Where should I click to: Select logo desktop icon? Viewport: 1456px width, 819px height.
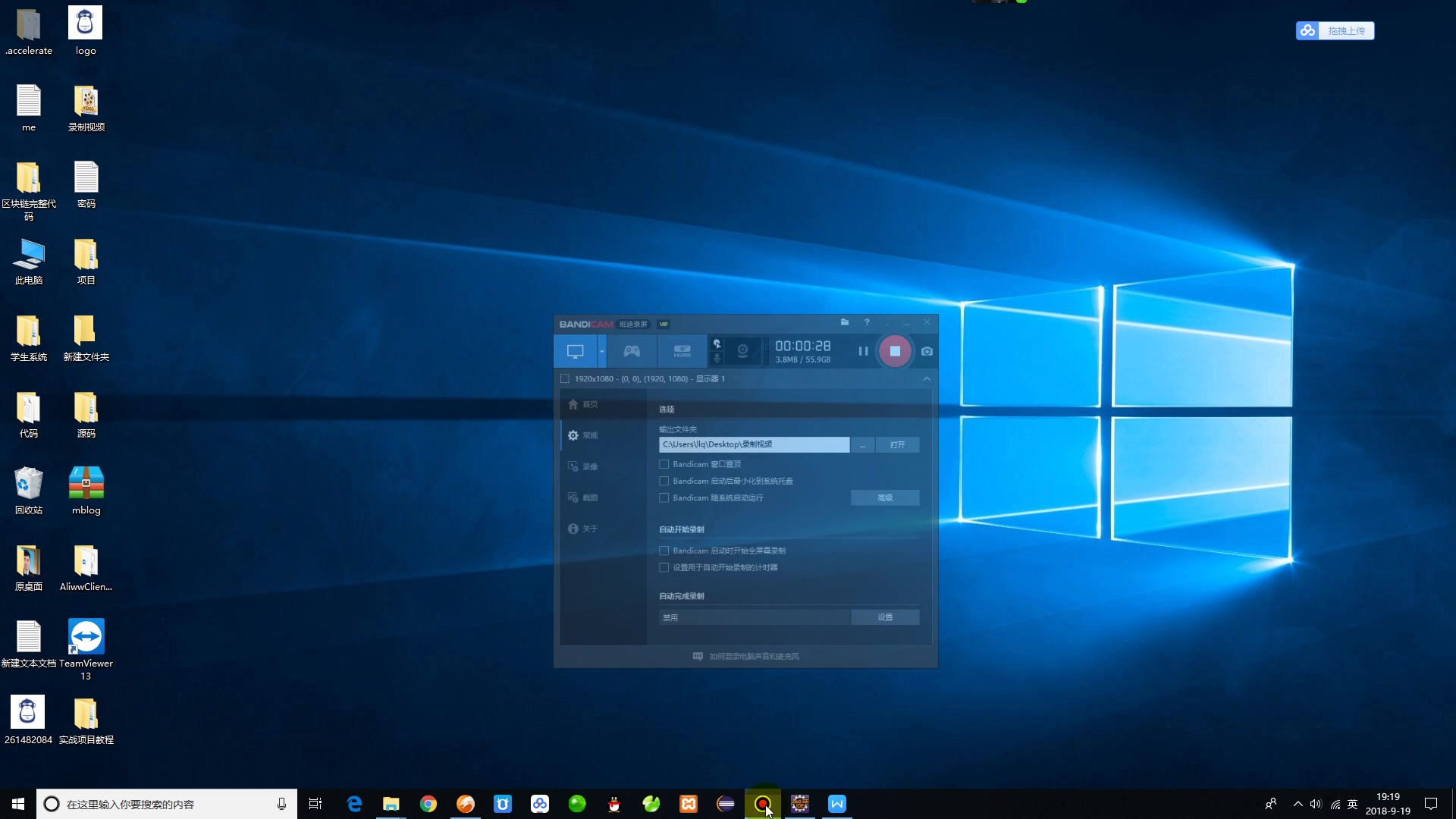86,32
